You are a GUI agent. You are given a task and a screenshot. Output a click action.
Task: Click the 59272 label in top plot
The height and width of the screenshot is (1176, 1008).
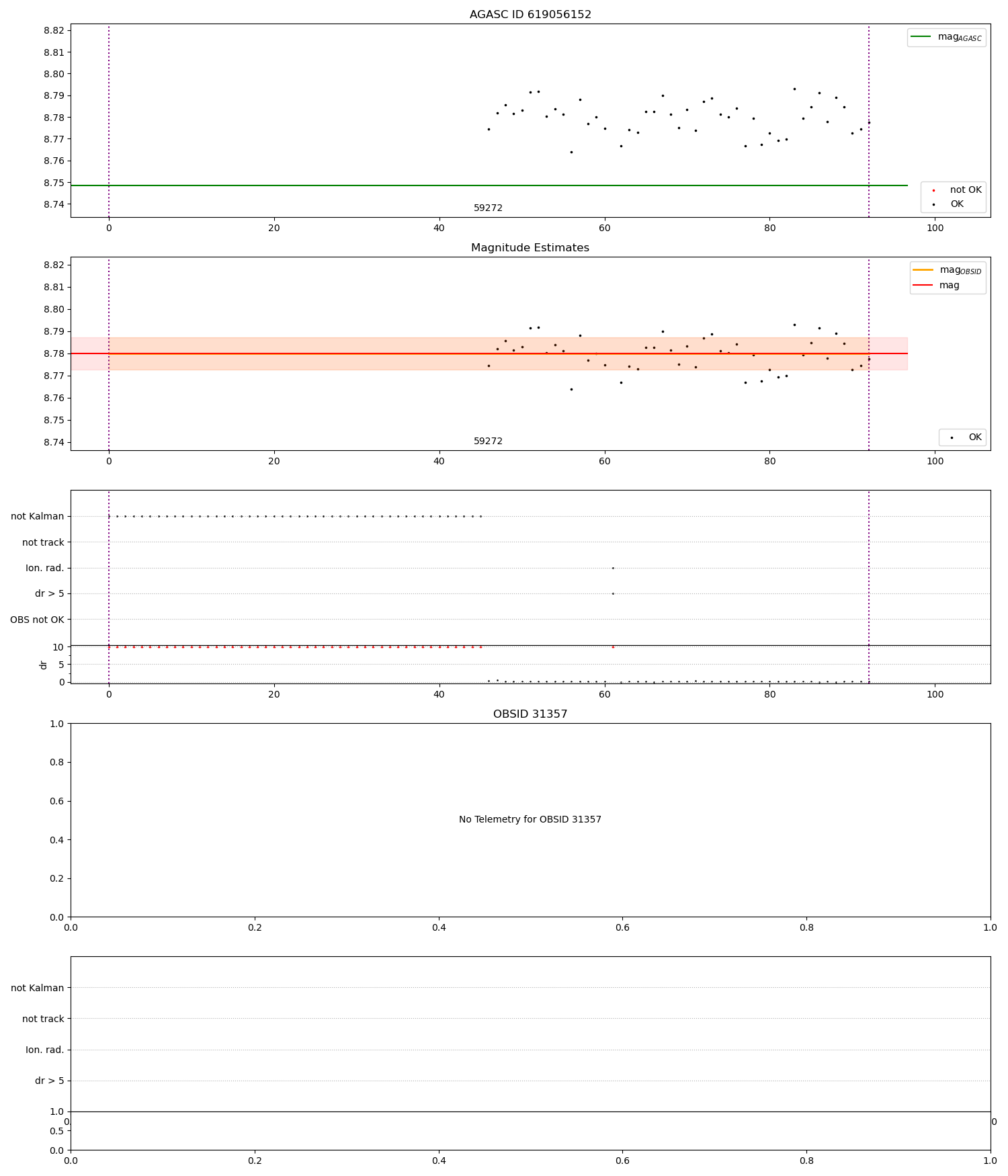pyautogui.click(x=488, y=208)
